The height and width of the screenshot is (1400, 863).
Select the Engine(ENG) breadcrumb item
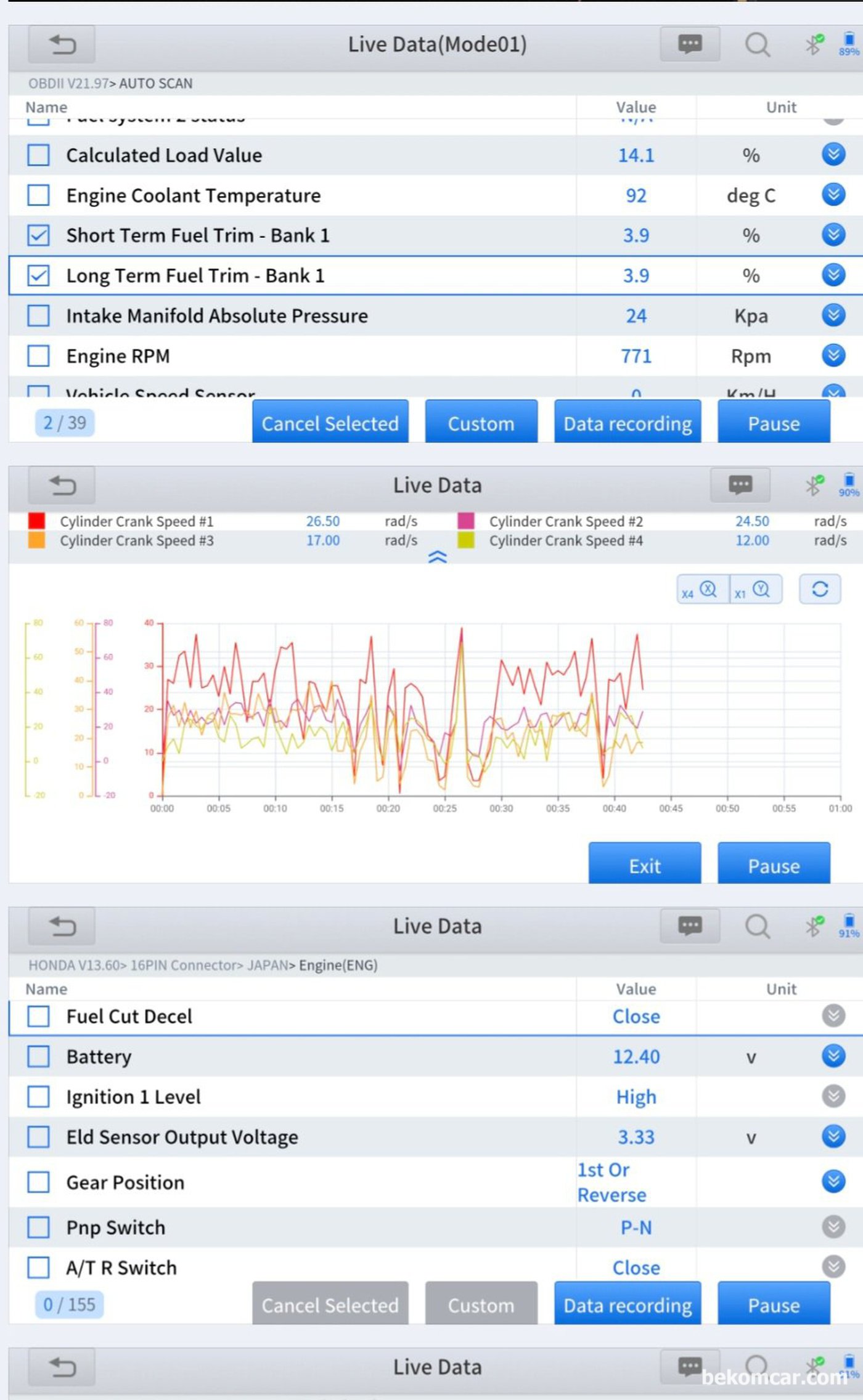pyautogui.click(x=338, y=966)
